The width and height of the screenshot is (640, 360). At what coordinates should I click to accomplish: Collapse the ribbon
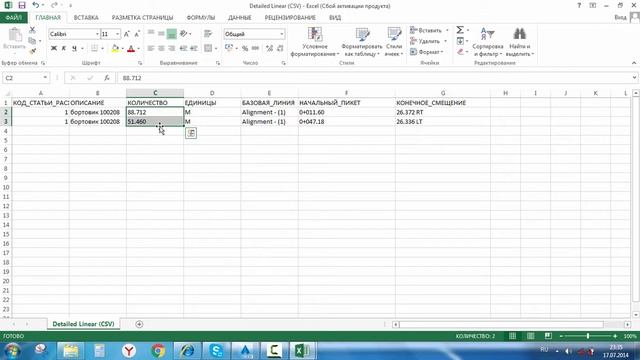(633, 63)
